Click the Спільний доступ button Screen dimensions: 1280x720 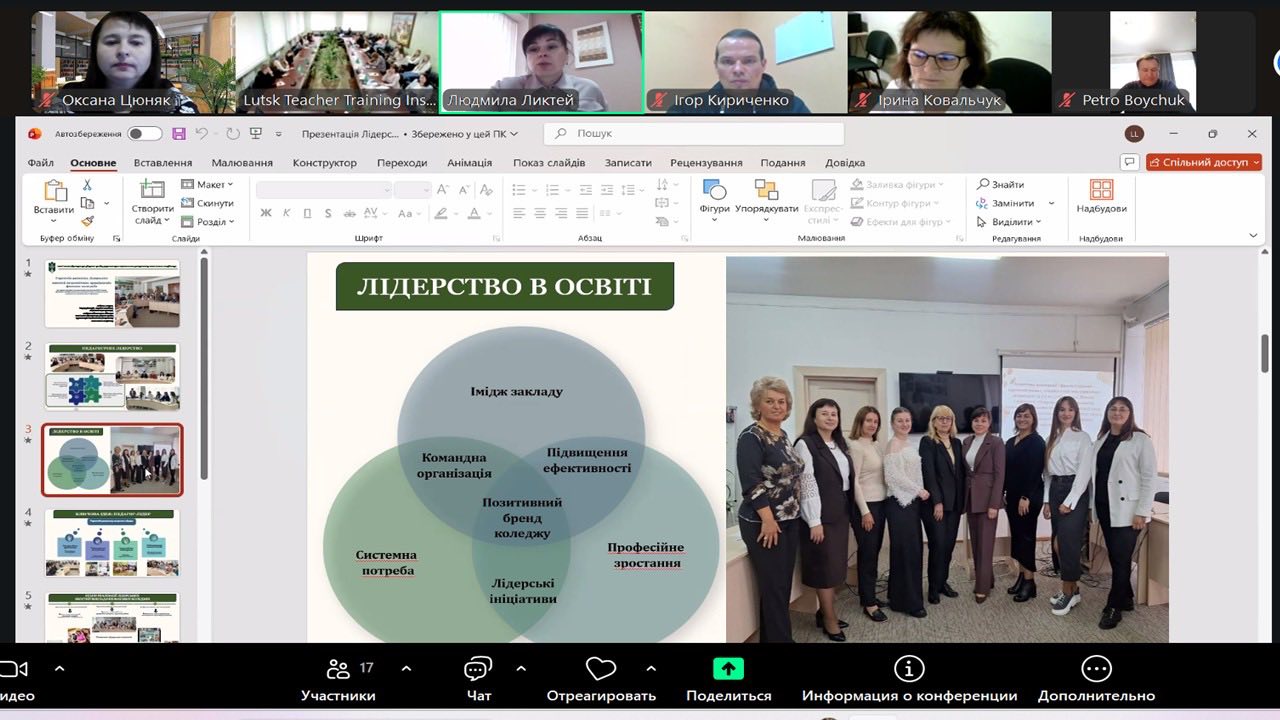pos(1204,162)
